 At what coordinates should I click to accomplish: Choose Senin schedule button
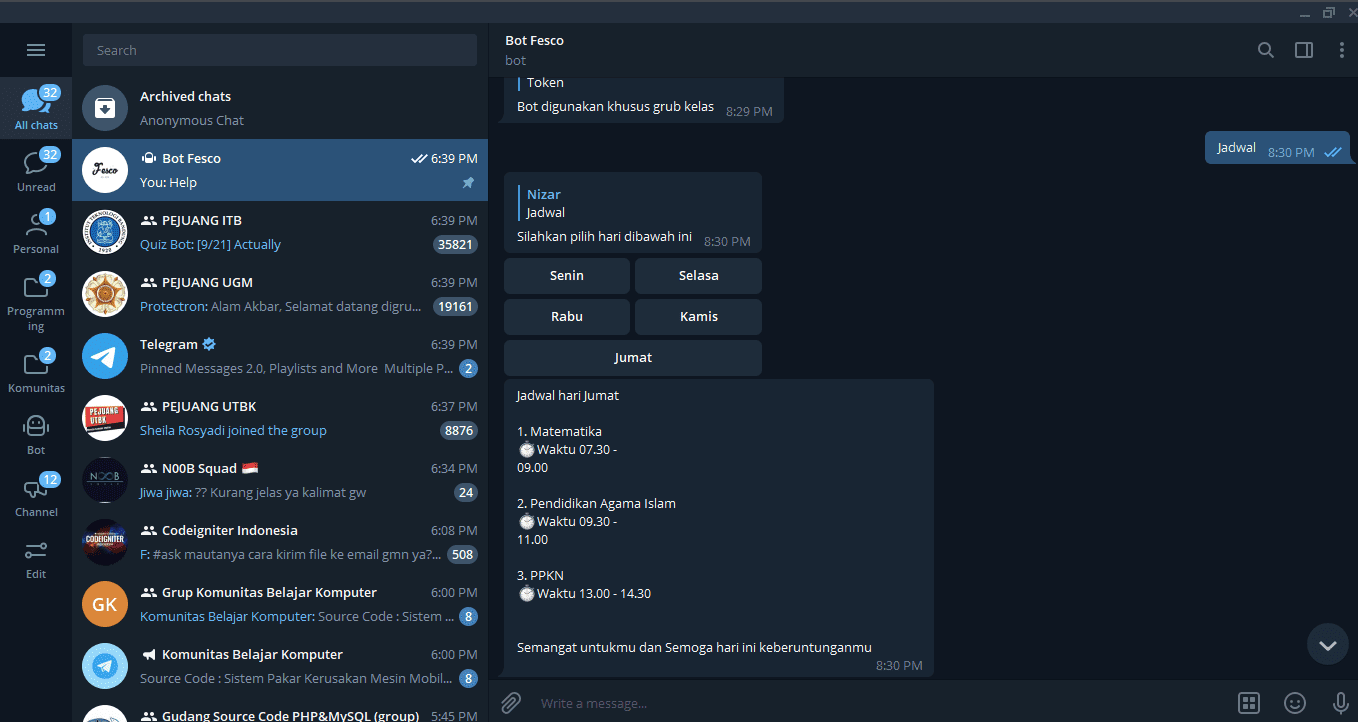[567, 276]
